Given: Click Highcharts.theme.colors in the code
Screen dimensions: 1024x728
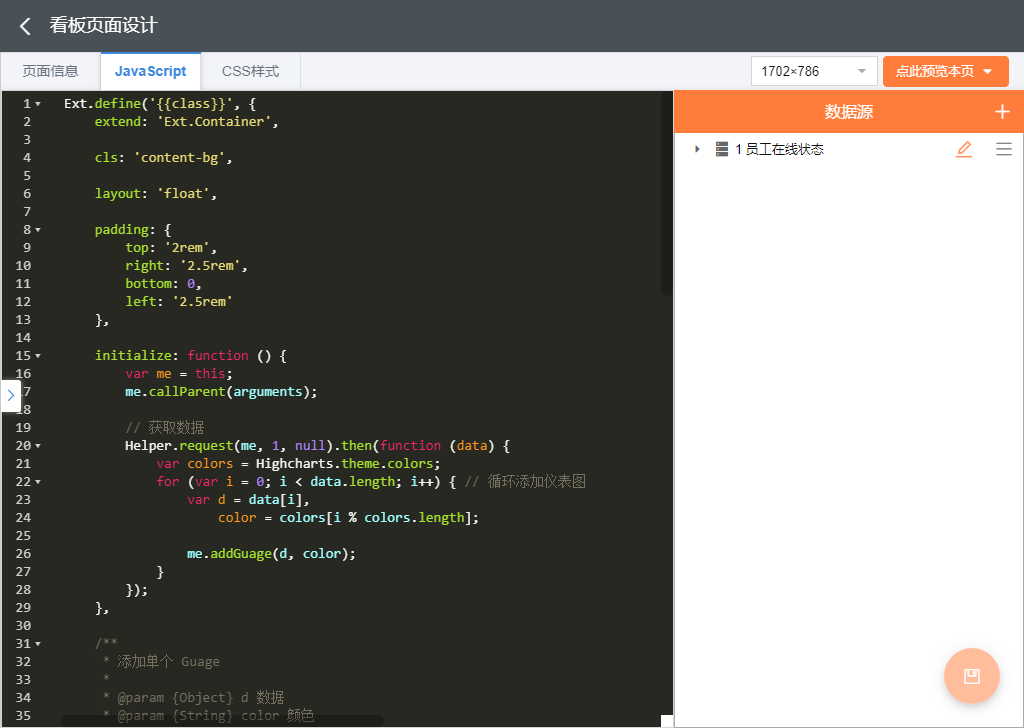Looking at the screenshot, I should click(344, 464).
